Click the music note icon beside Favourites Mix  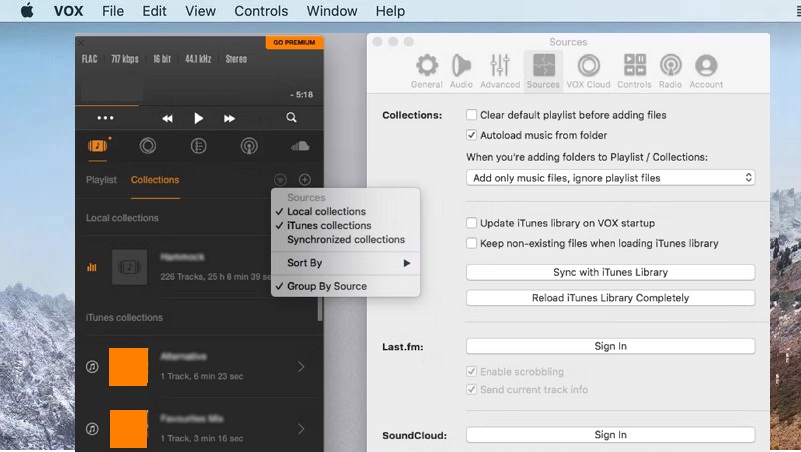92,429
